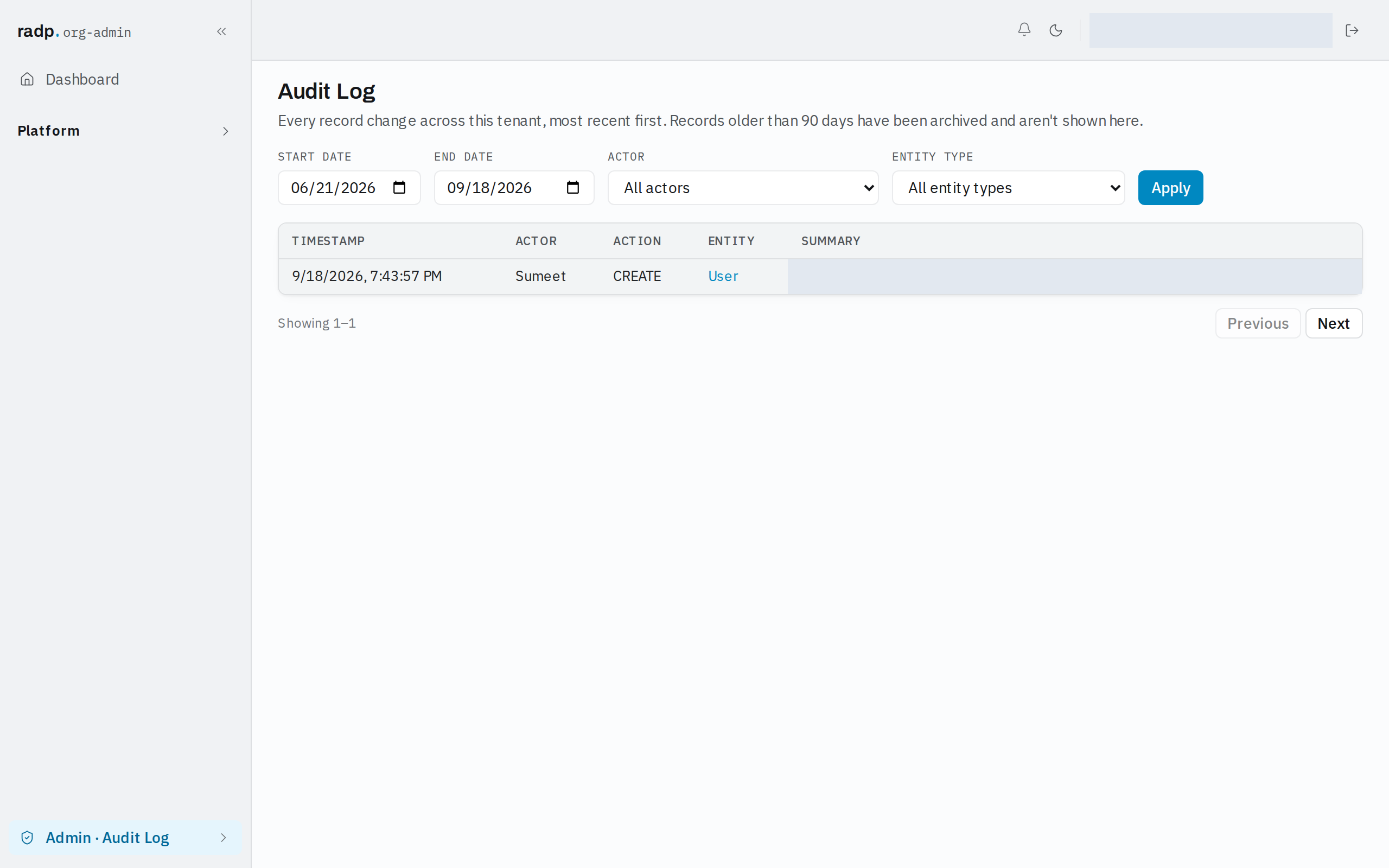1389x868 pixels.
Task: Open the All entity types dropdown
Action: coord(1008,188)
